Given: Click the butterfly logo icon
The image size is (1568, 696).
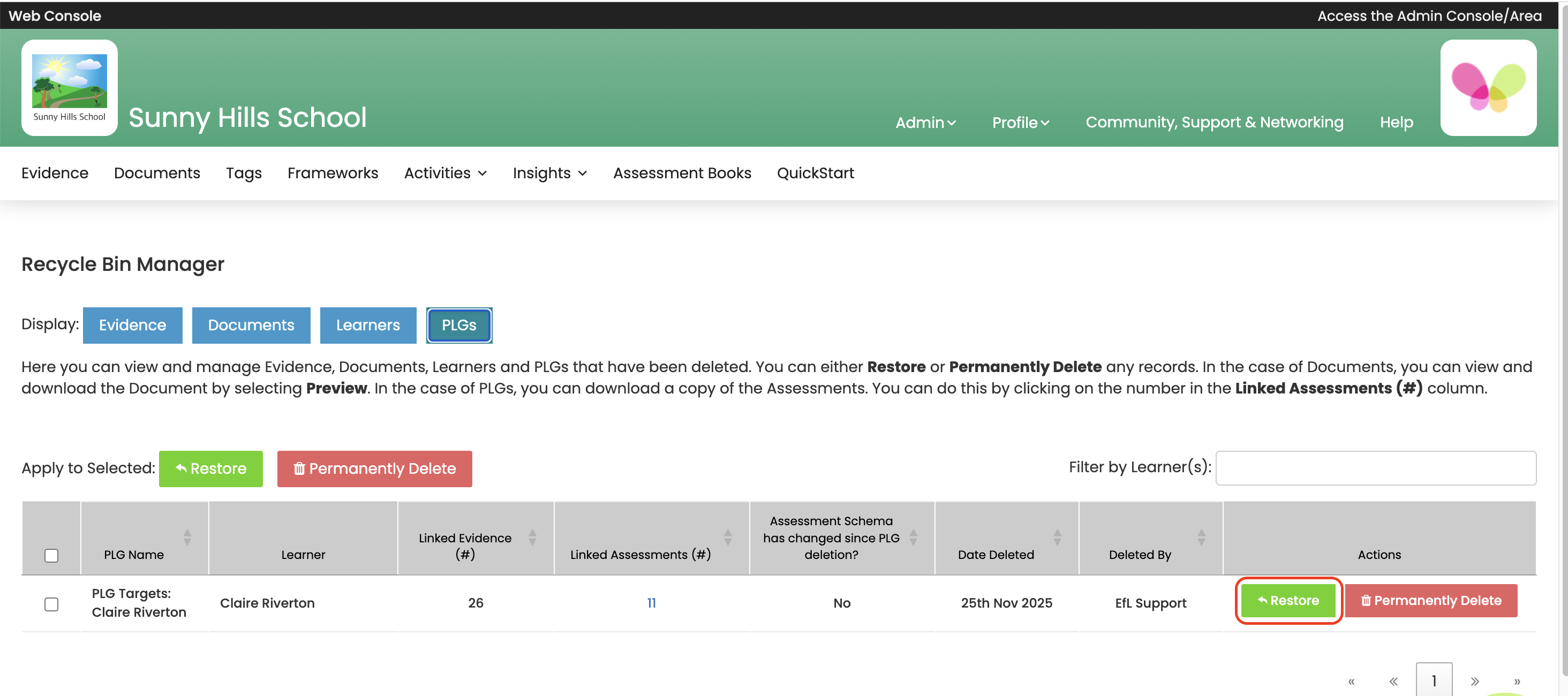Looking at the screenshot, I should (x=1488, y=87).
